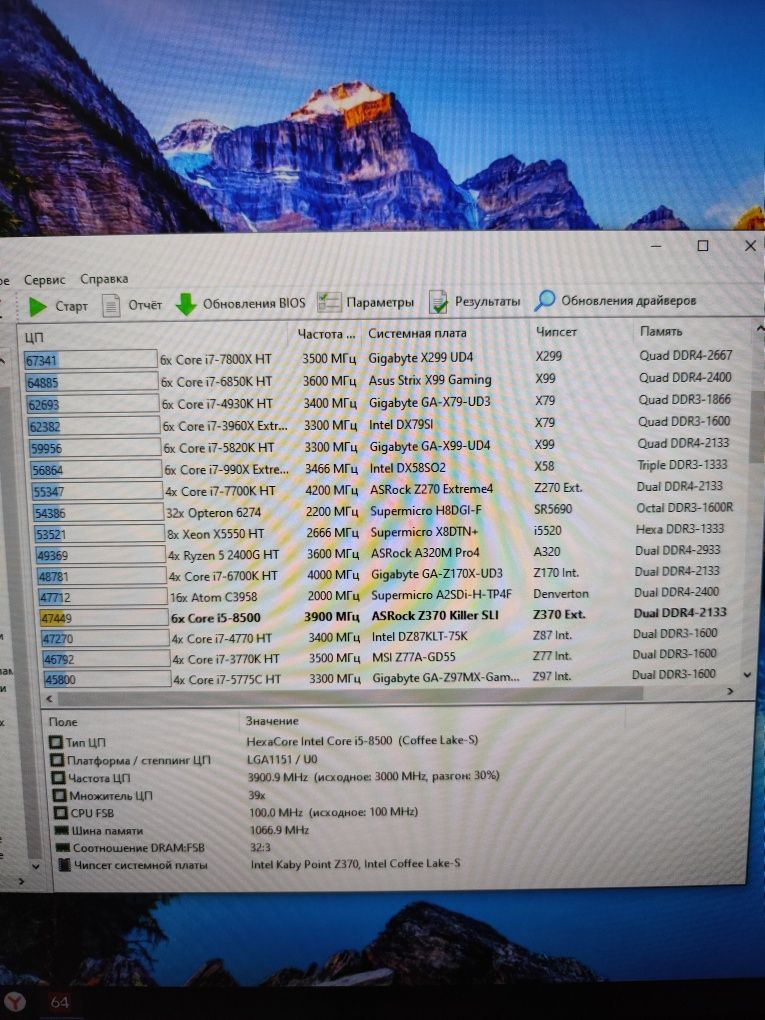Sort by the Память column header

click(661, 331)
